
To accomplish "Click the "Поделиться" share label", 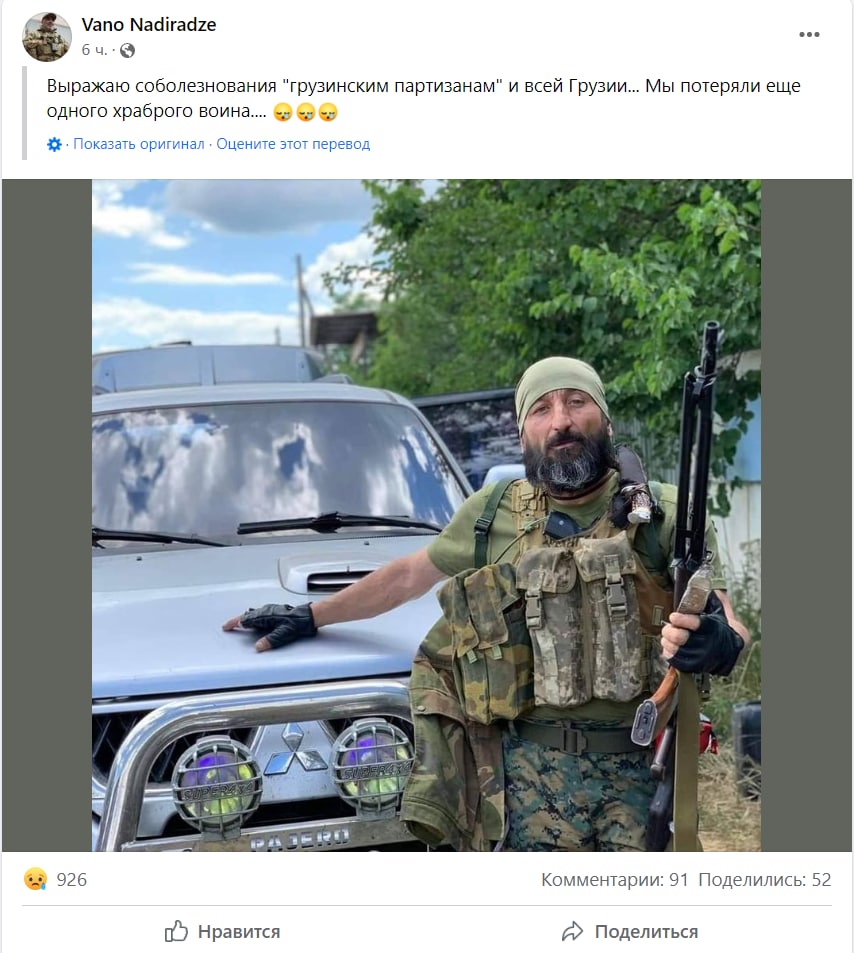I will point(646,931).
